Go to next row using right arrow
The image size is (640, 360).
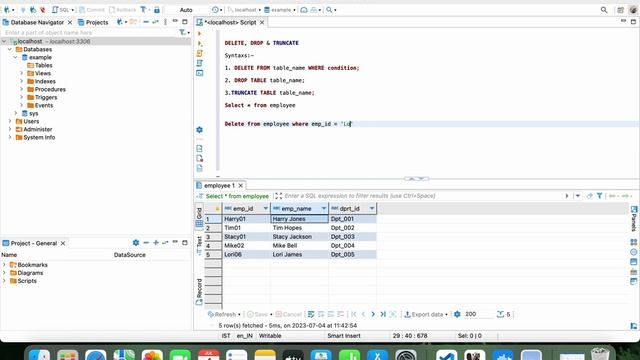tap(373, 314)
